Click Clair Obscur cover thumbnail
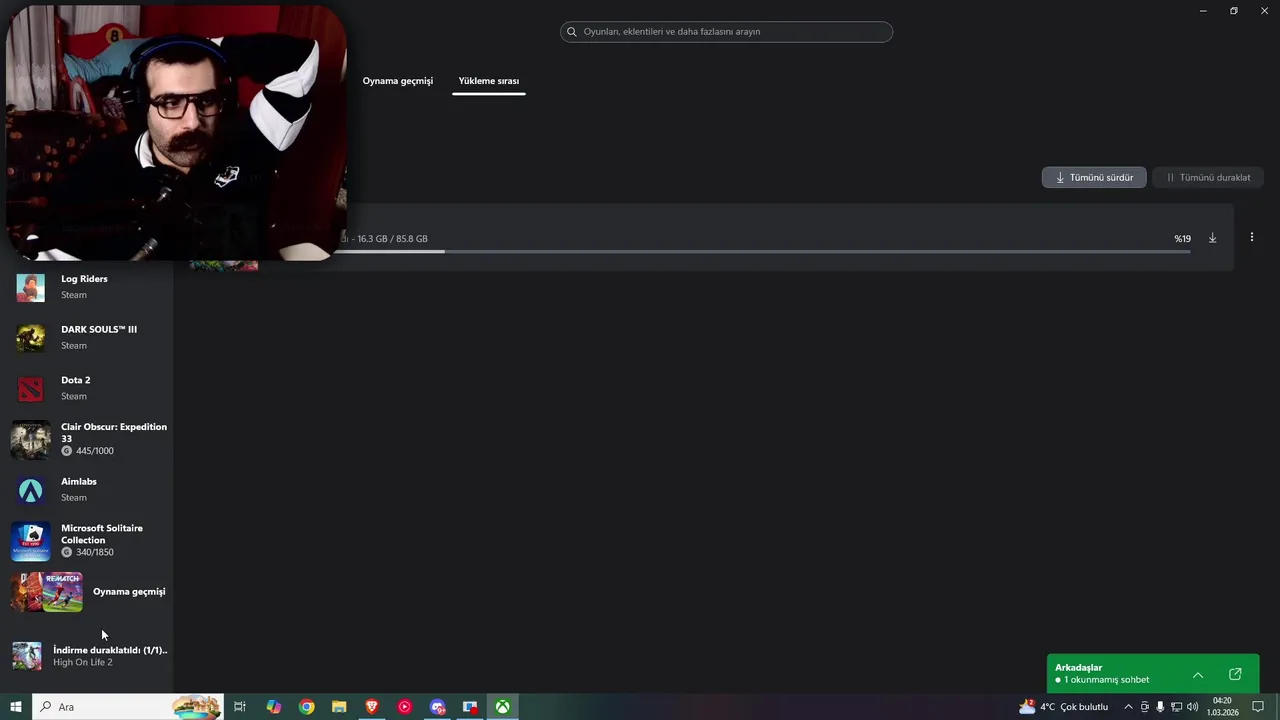The image size is (1280, 720). (x=30, y=440)
